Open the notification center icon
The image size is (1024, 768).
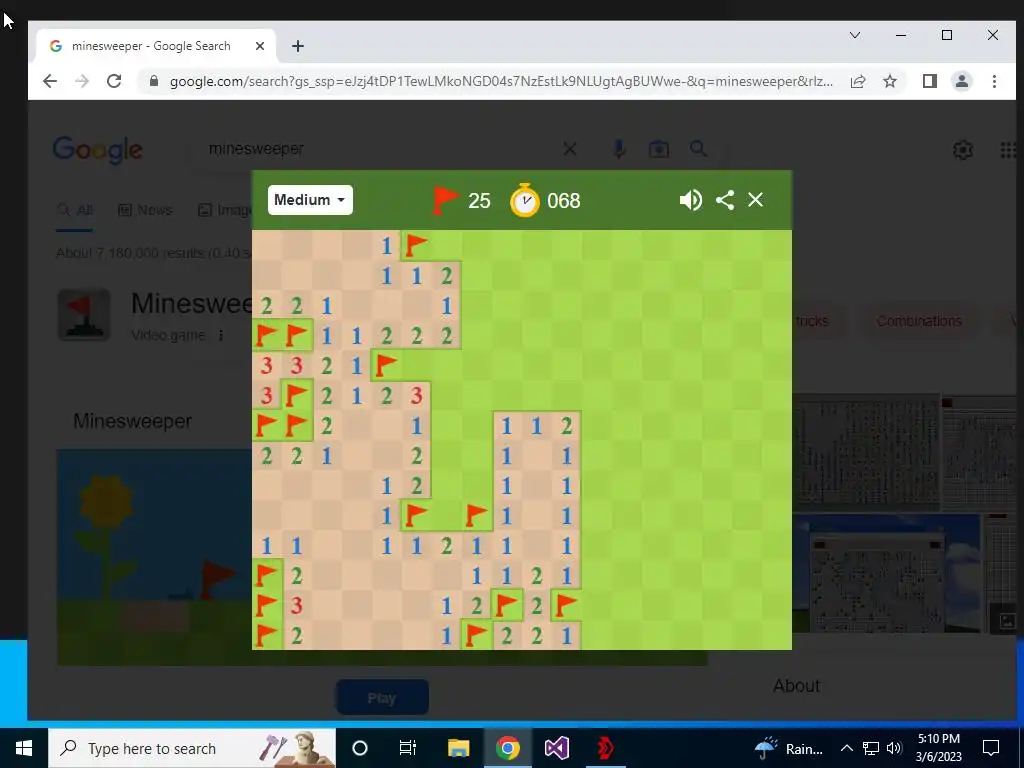[991, 748]
